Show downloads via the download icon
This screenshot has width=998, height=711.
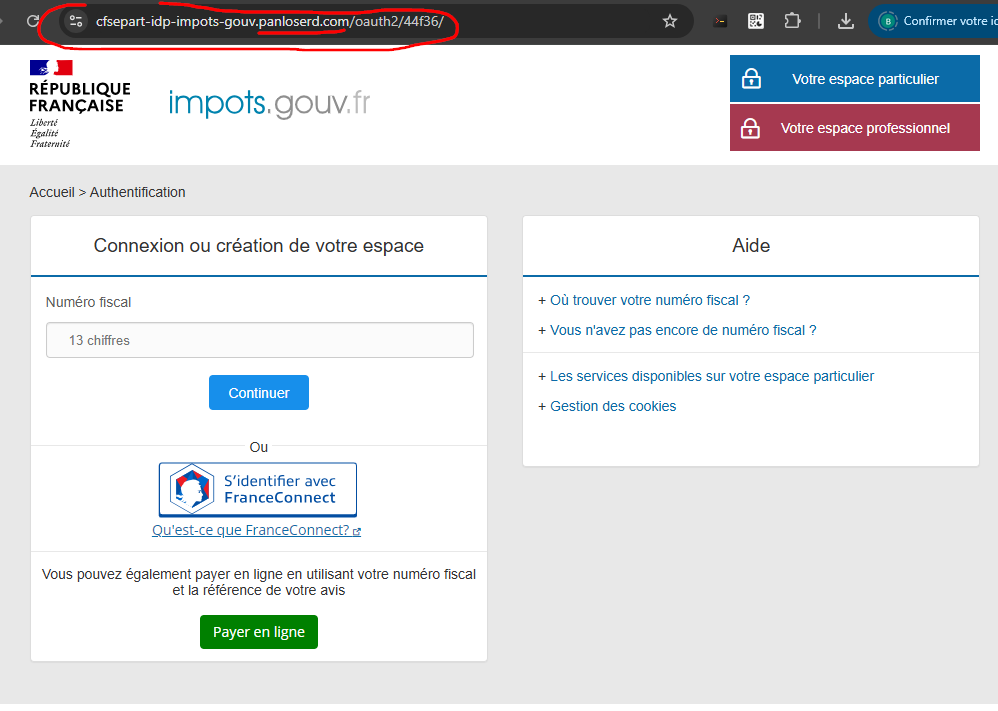click(845, 21)
